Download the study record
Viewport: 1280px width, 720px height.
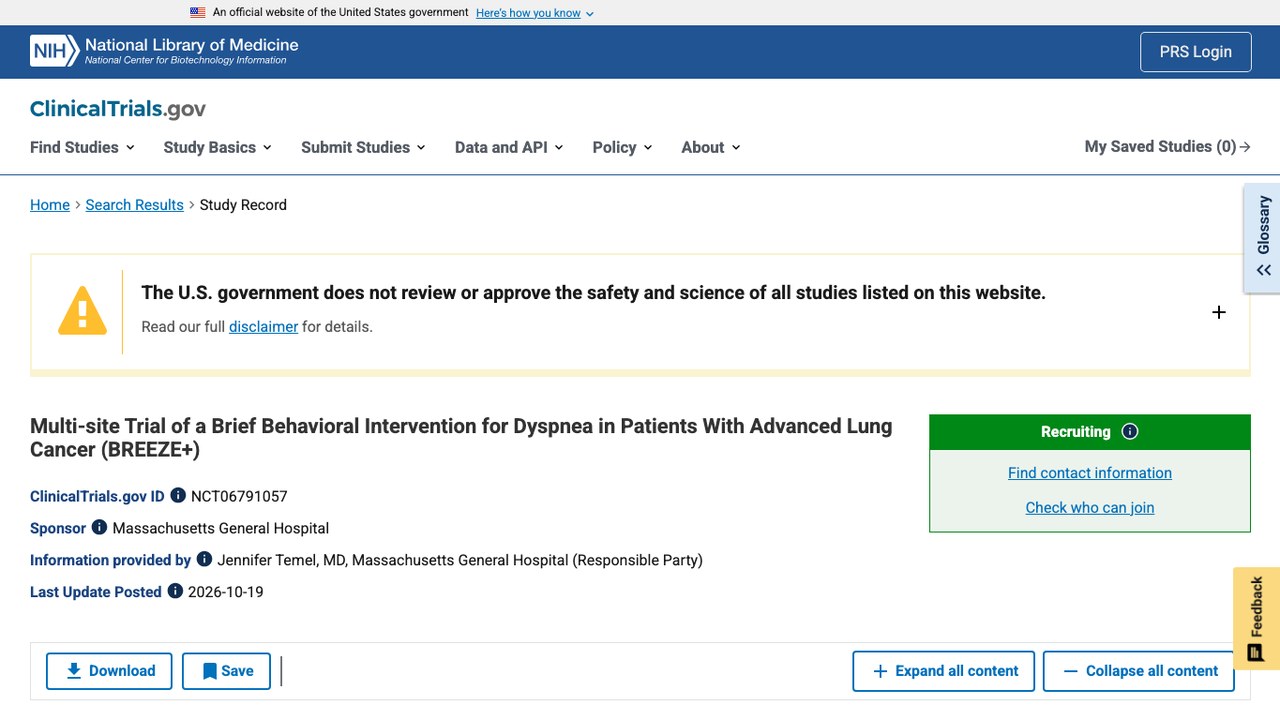(109, 671)
